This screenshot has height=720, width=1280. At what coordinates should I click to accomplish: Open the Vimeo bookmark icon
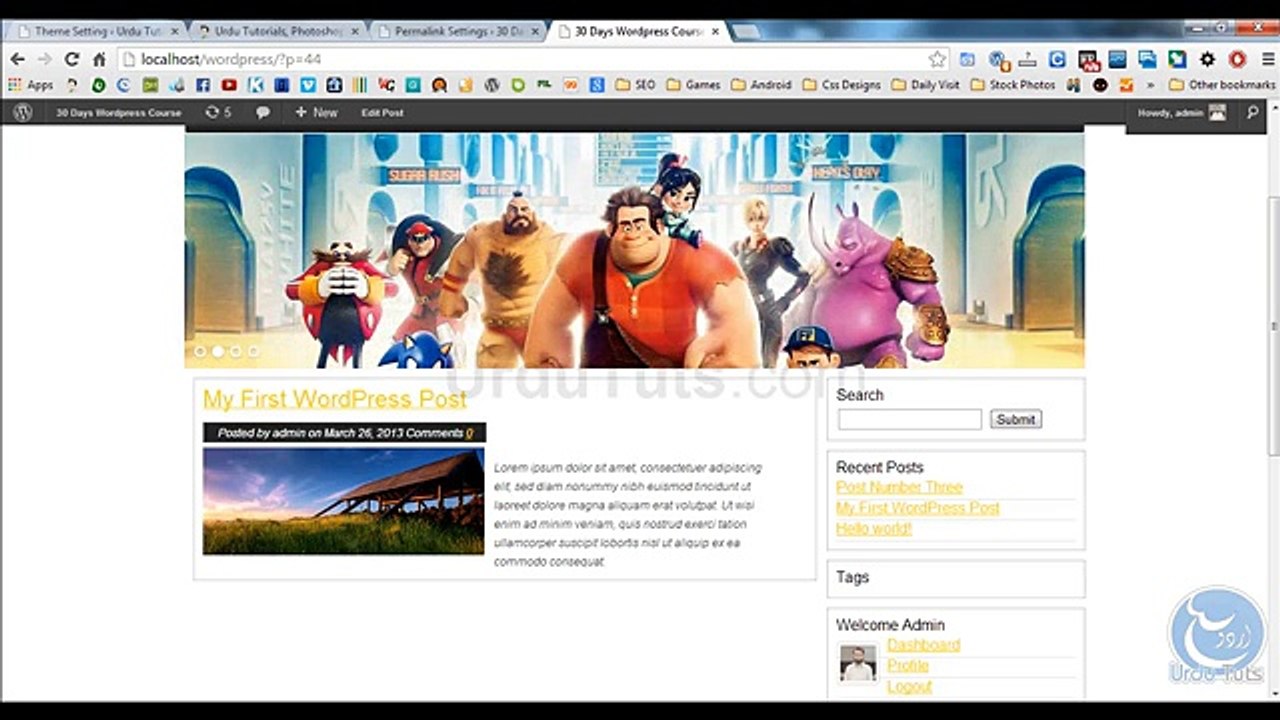click(308, 85)
